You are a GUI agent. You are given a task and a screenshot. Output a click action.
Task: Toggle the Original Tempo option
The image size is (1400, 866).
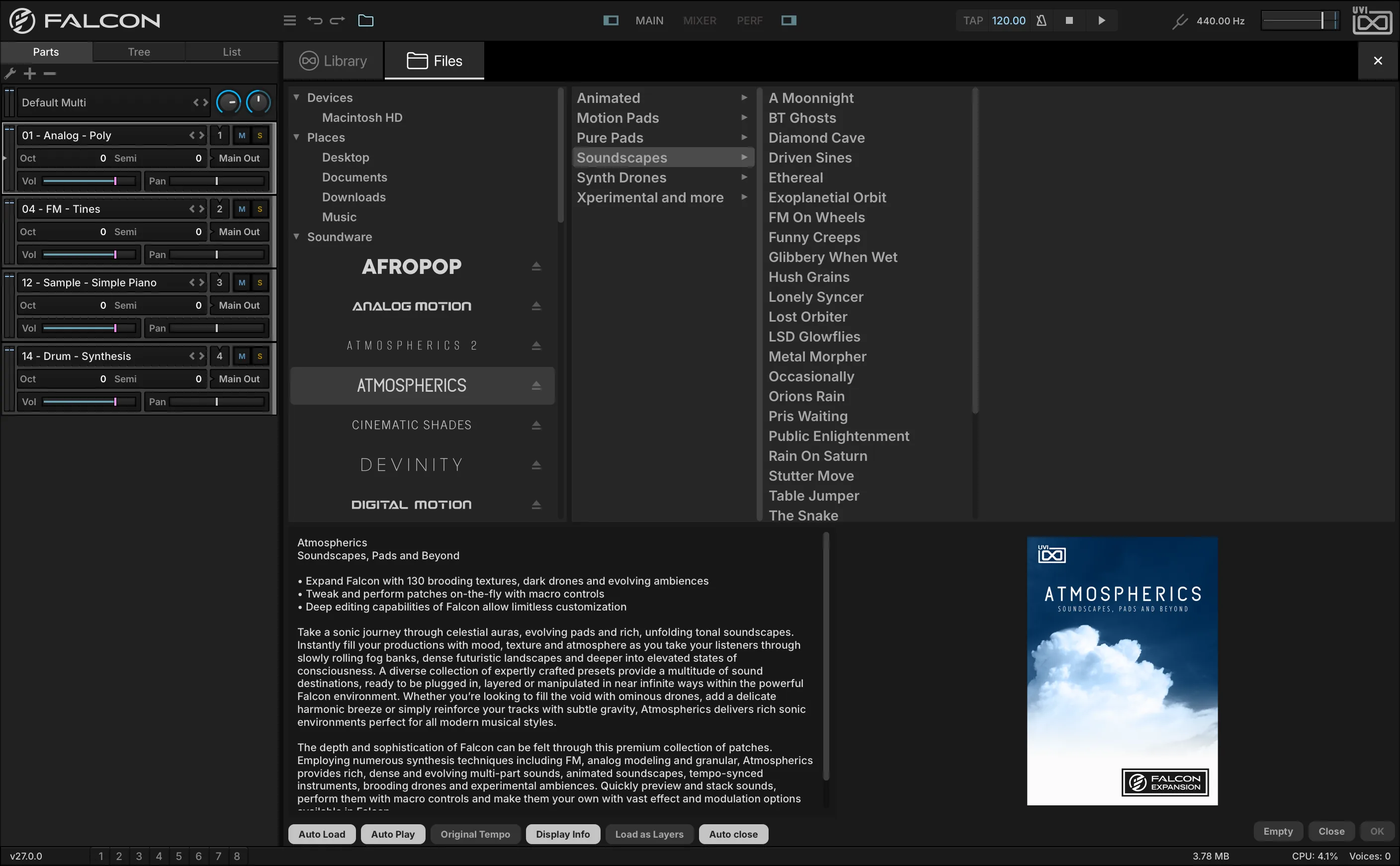coord(475,834)
